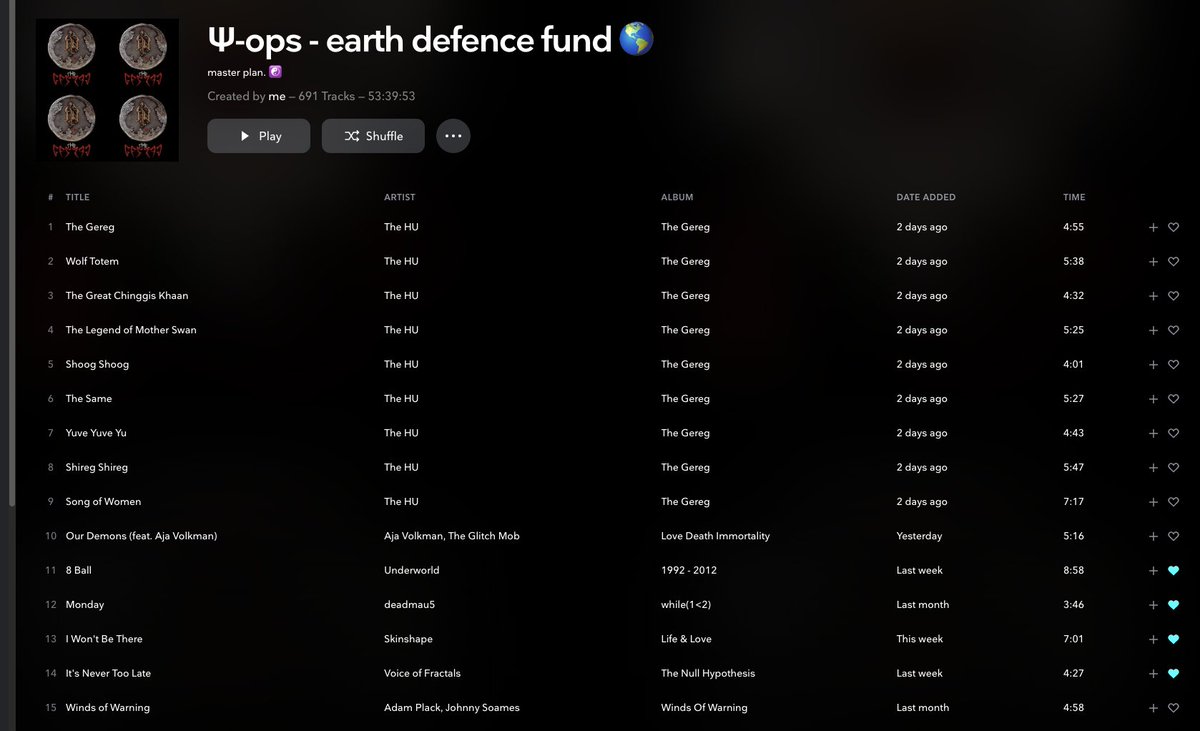Add Wolf Totem track via plus icon

[x=1153, y=261]
